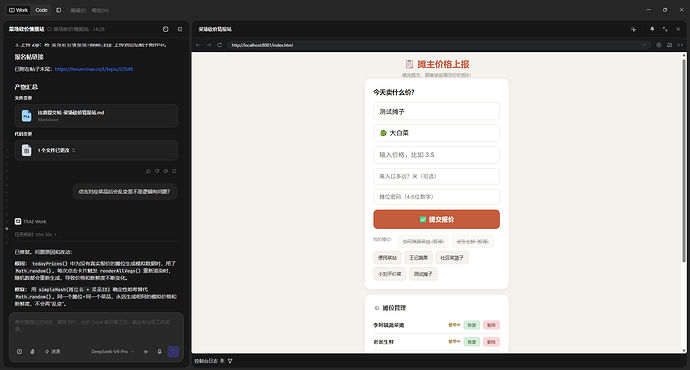Click the orange 提交报价 submit button
Screen dimensions: 690x370
[x=436, y=219]
